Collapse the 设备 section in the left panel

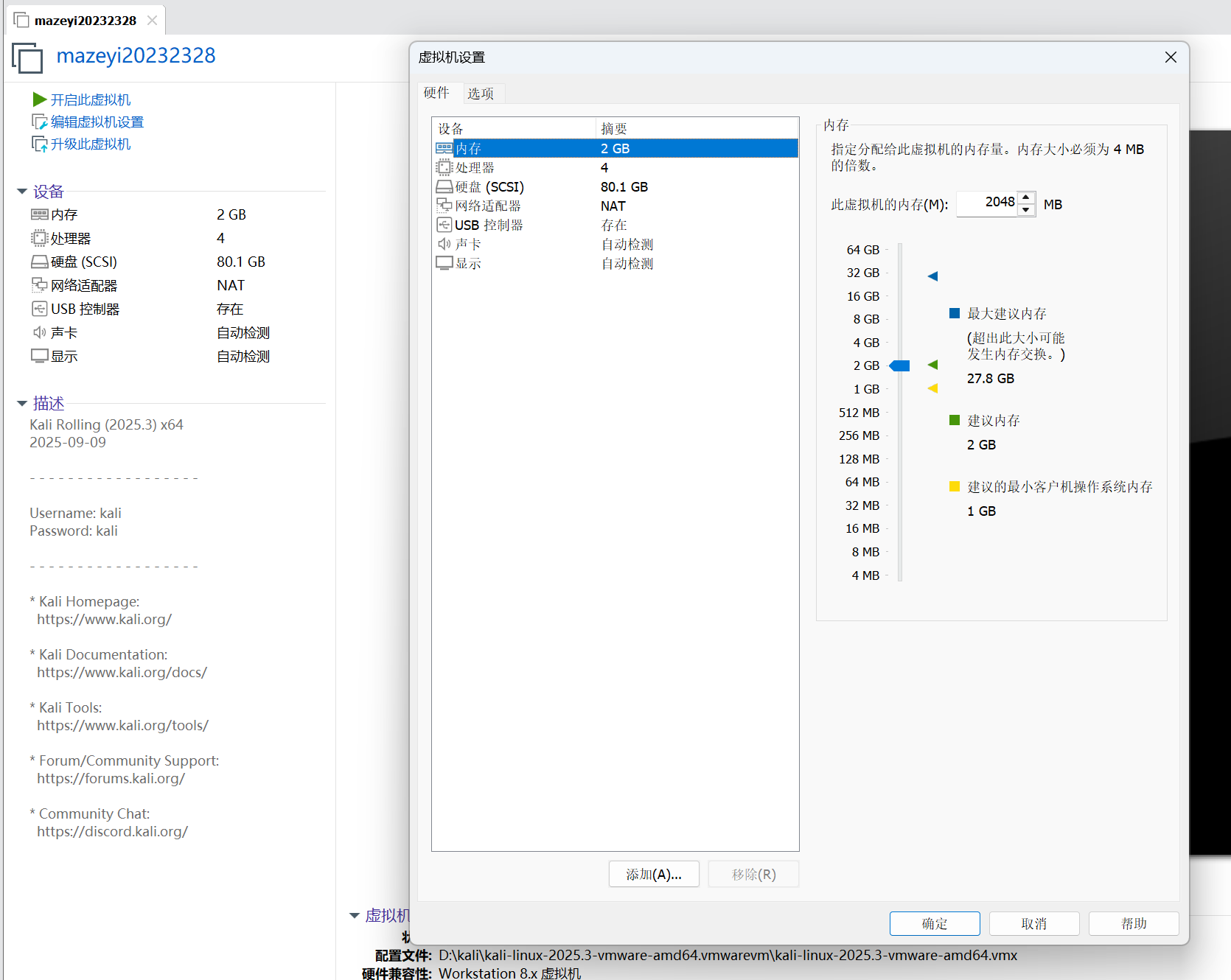(x=22, y=192)
